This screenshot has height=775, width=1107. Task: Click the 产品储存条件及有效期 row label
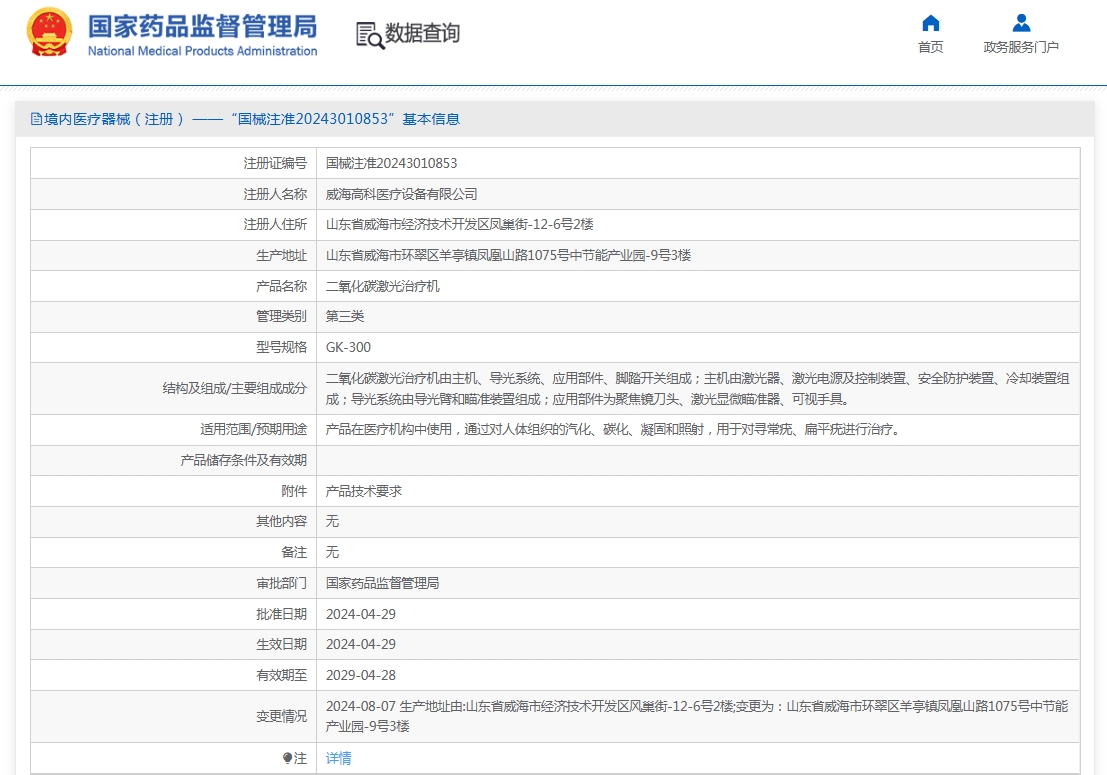244,460
